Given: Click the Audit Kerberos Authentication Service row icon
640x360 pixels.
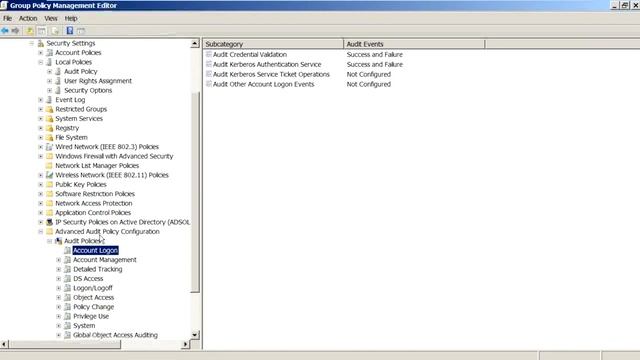Looking at the screenshot, I should click(x=209, y=64).
